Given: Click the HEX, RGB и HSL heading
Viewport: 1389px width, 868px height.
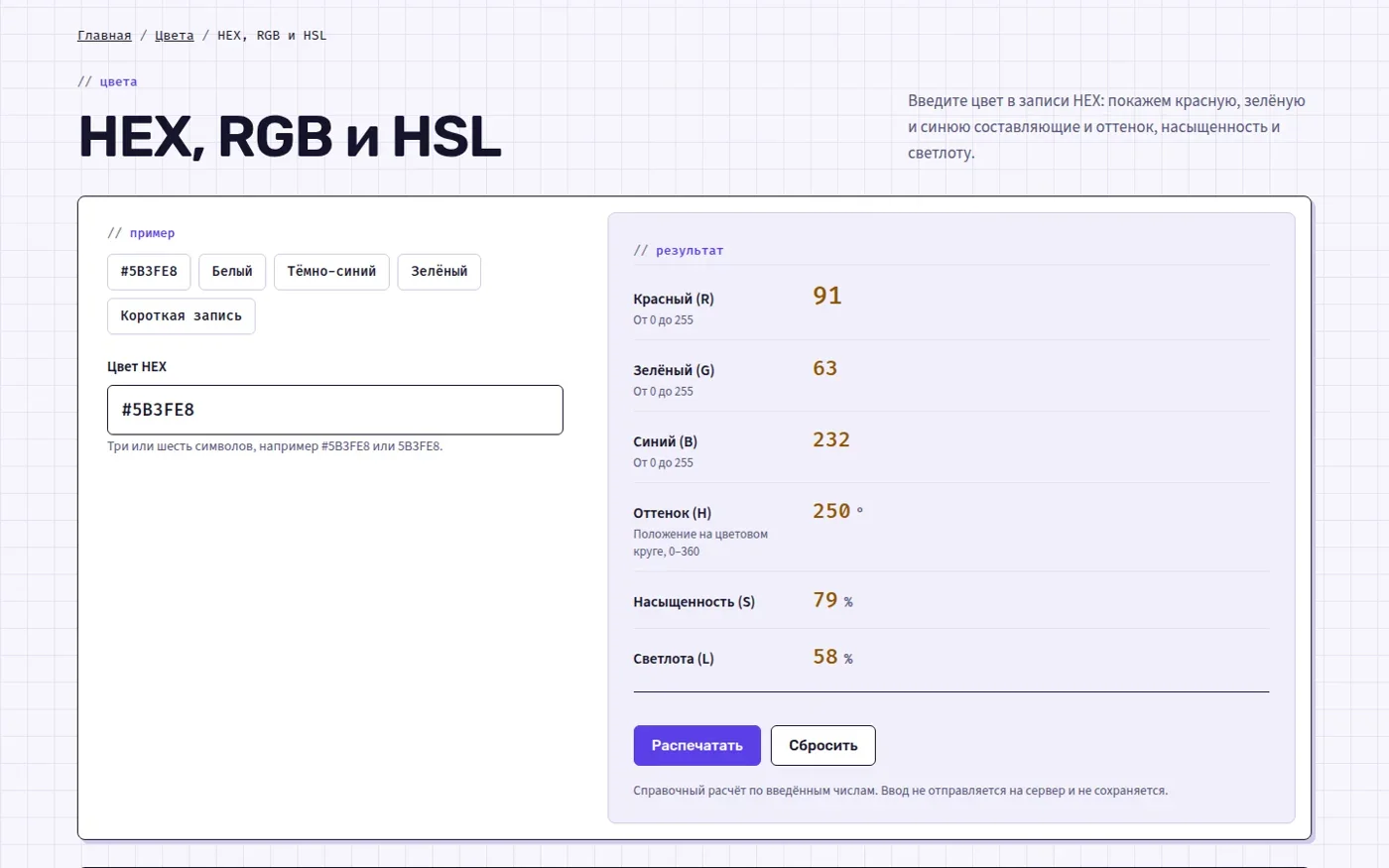Looking at the screenshot, I should coord(290,137).
